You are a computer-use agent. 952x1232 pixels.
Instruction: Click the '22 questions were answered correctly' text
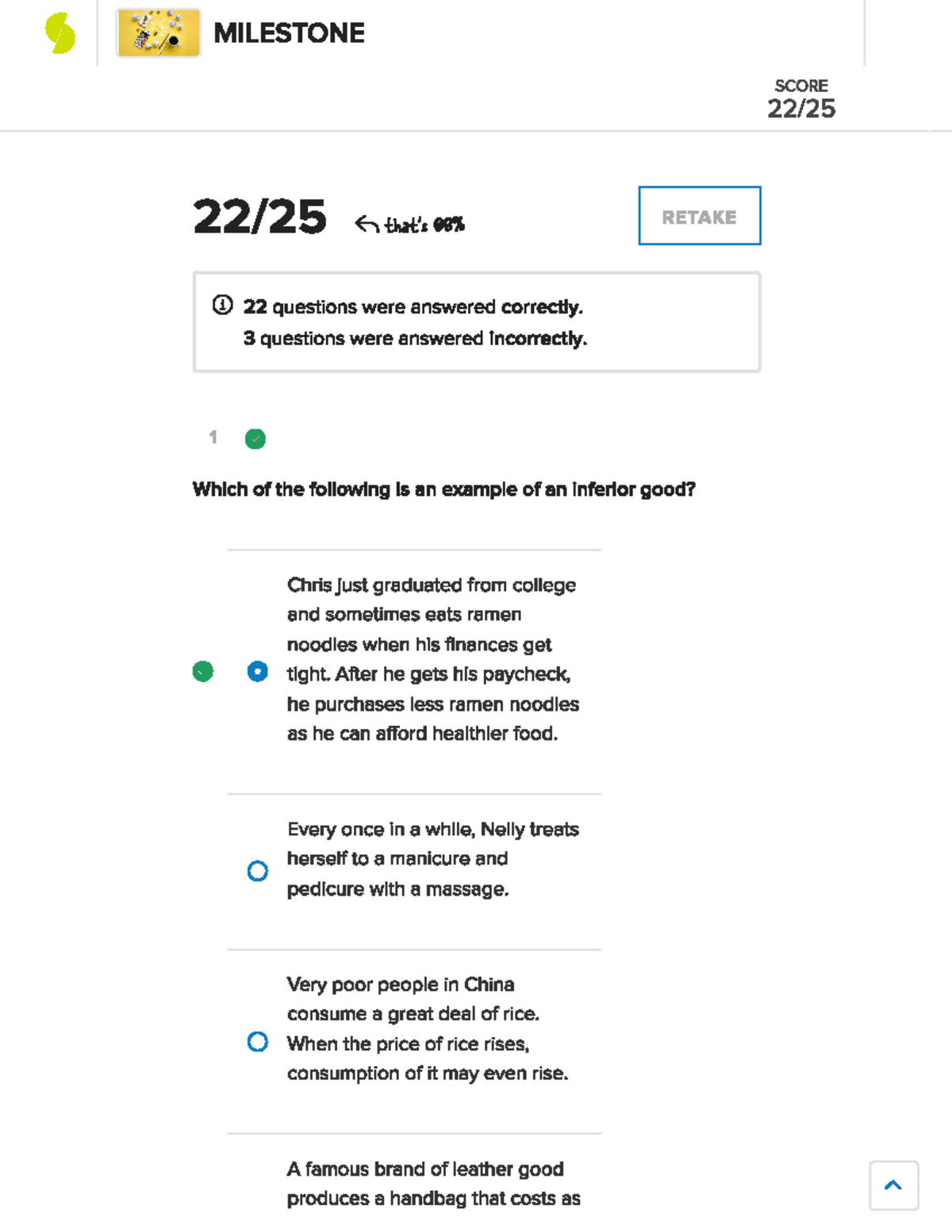(x=413, y=307)
